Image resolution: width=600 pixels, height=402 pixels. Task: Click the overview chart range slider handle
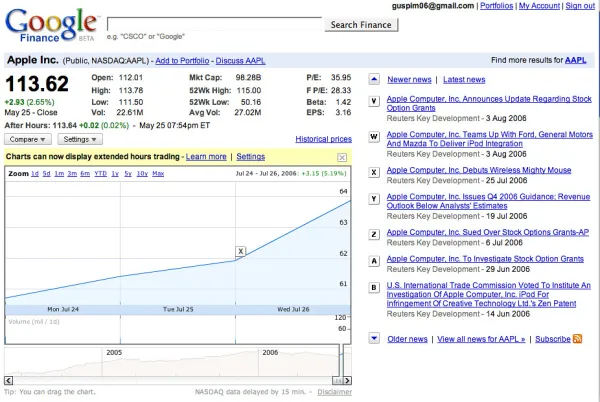coord(341,360)
